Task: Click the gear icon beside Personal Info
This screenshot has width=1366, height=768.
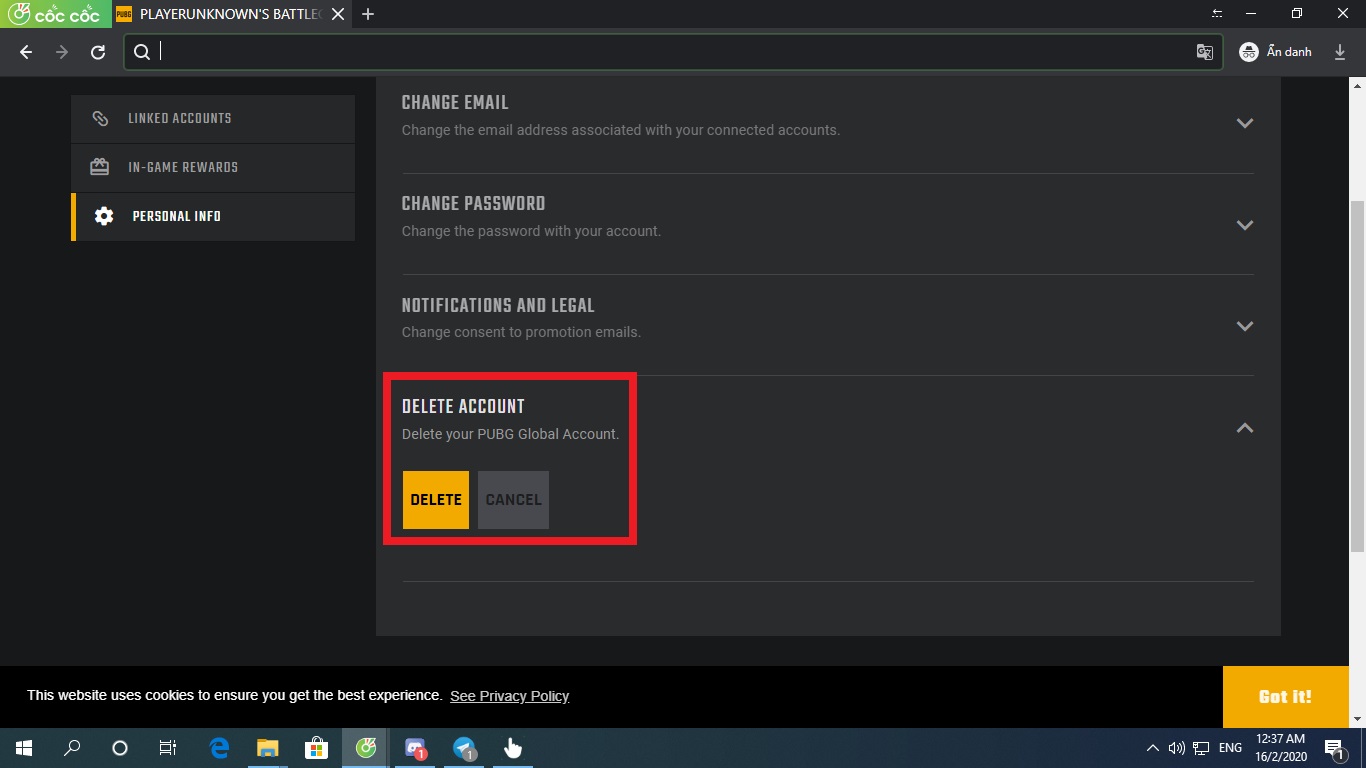Action: pyautogui.click(x=104, y=216)
